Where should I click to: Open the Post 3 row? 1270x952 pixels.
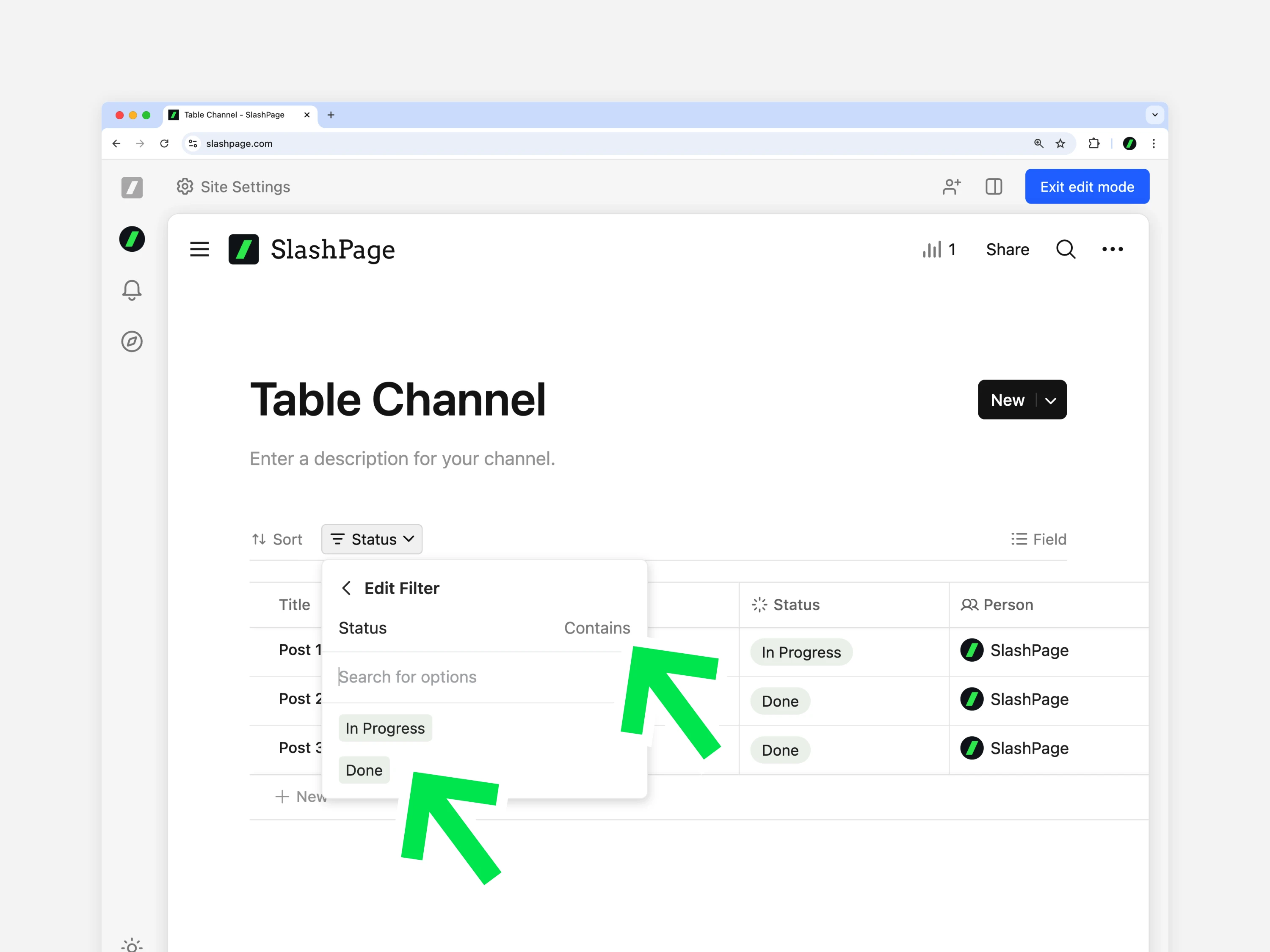(299, 747)
